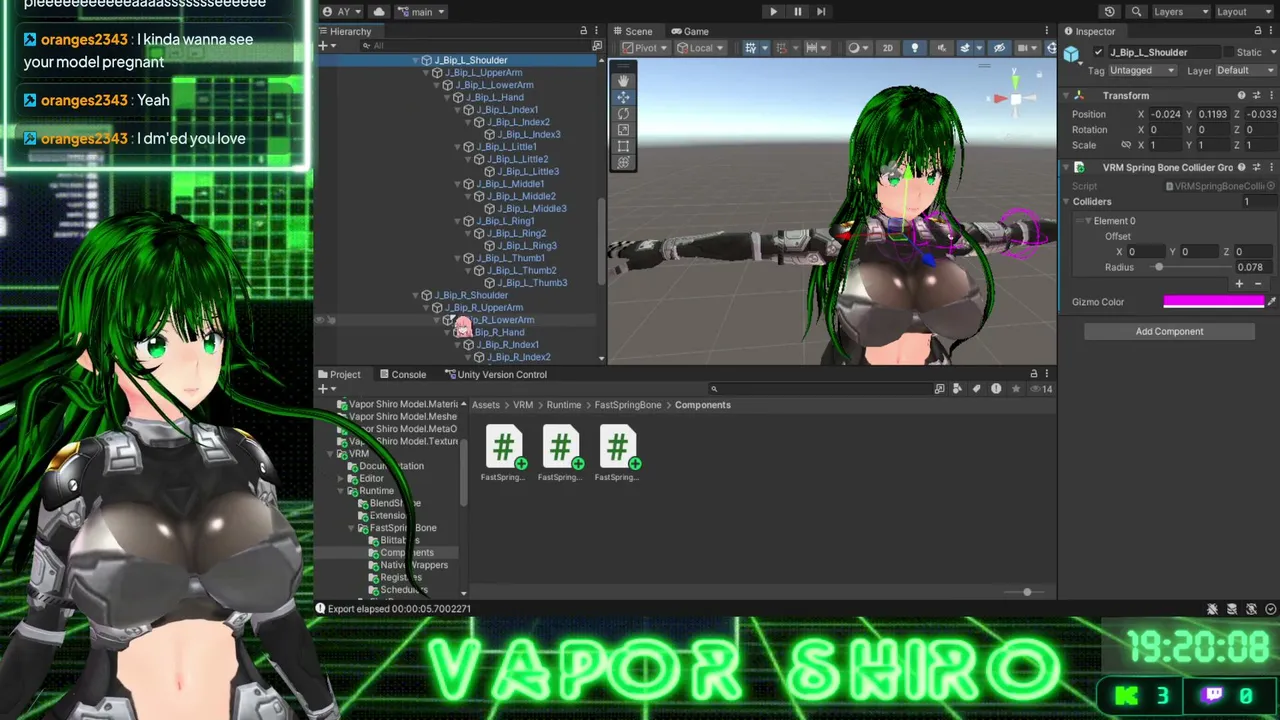Select the Transform tool in Scene
Screen dimensions: 1280x720
[x=623, y=162]
